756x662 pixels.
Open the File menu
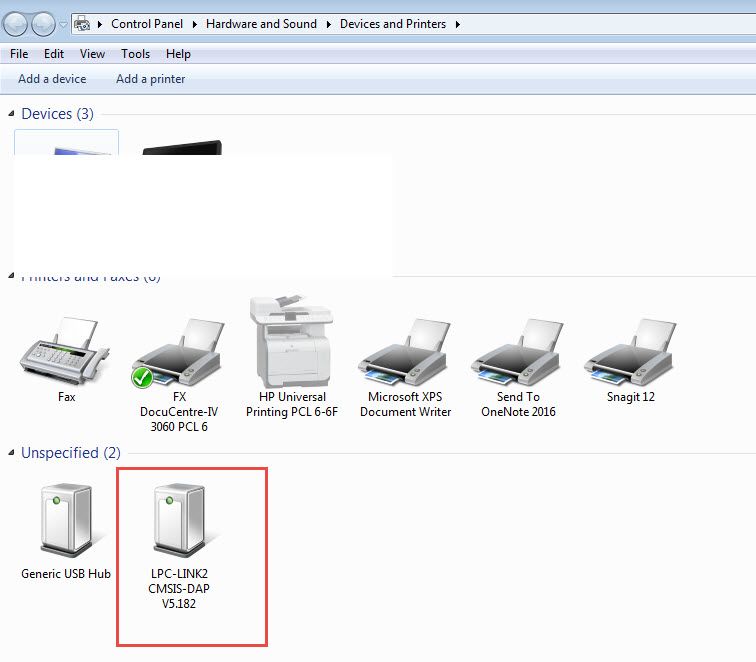[x=19, y=54]
